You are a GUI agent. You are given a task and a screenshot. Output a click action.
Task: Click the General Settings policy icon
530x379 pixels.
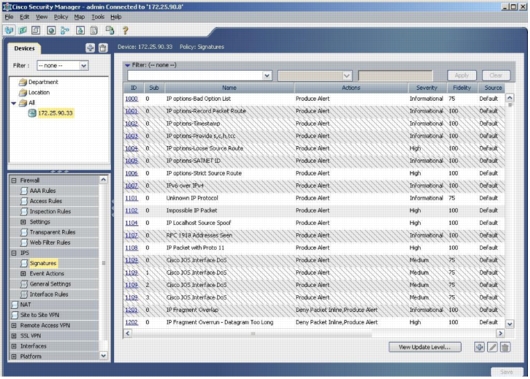24,284
